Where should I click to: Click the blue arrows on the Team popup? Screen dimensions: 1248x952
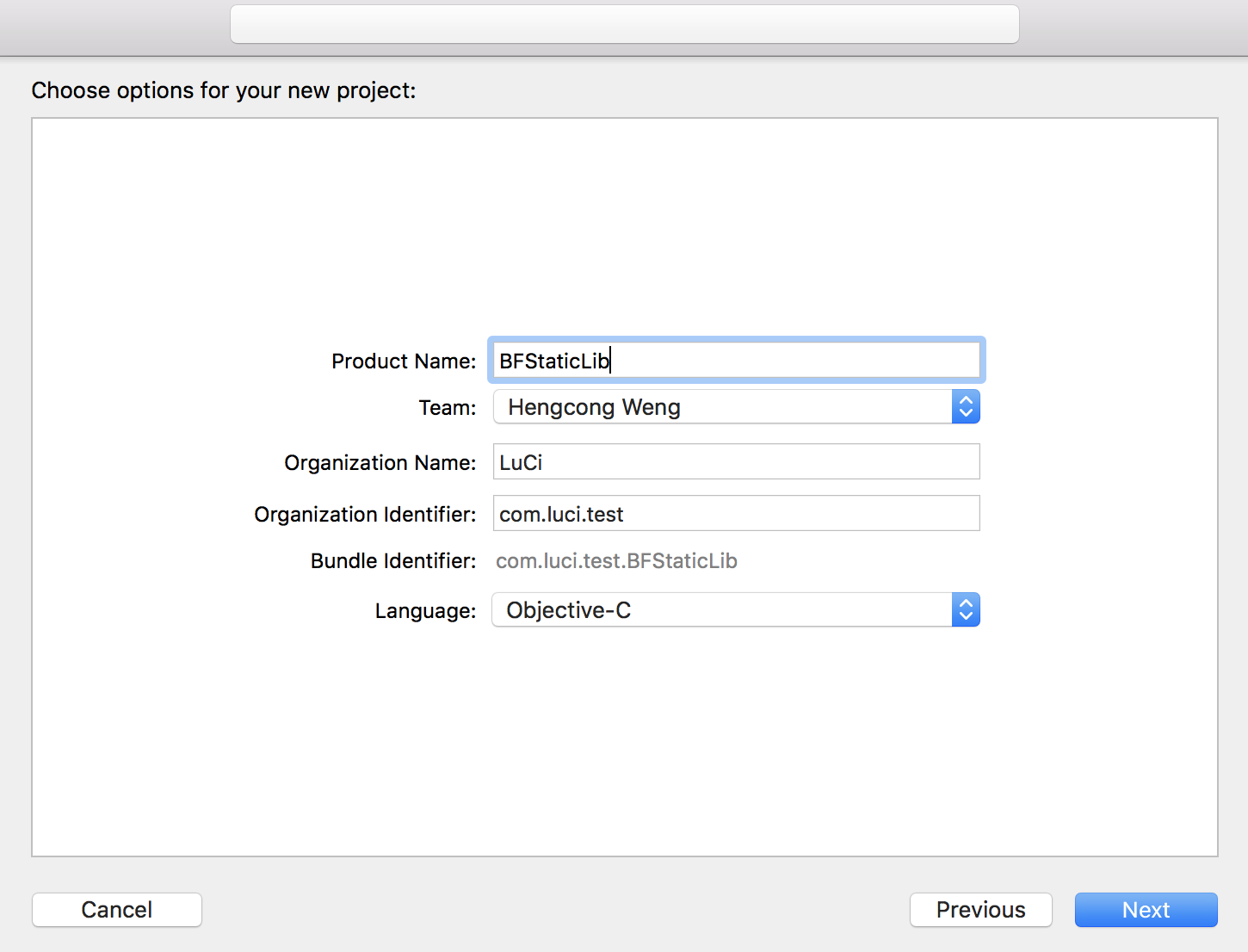966,407
